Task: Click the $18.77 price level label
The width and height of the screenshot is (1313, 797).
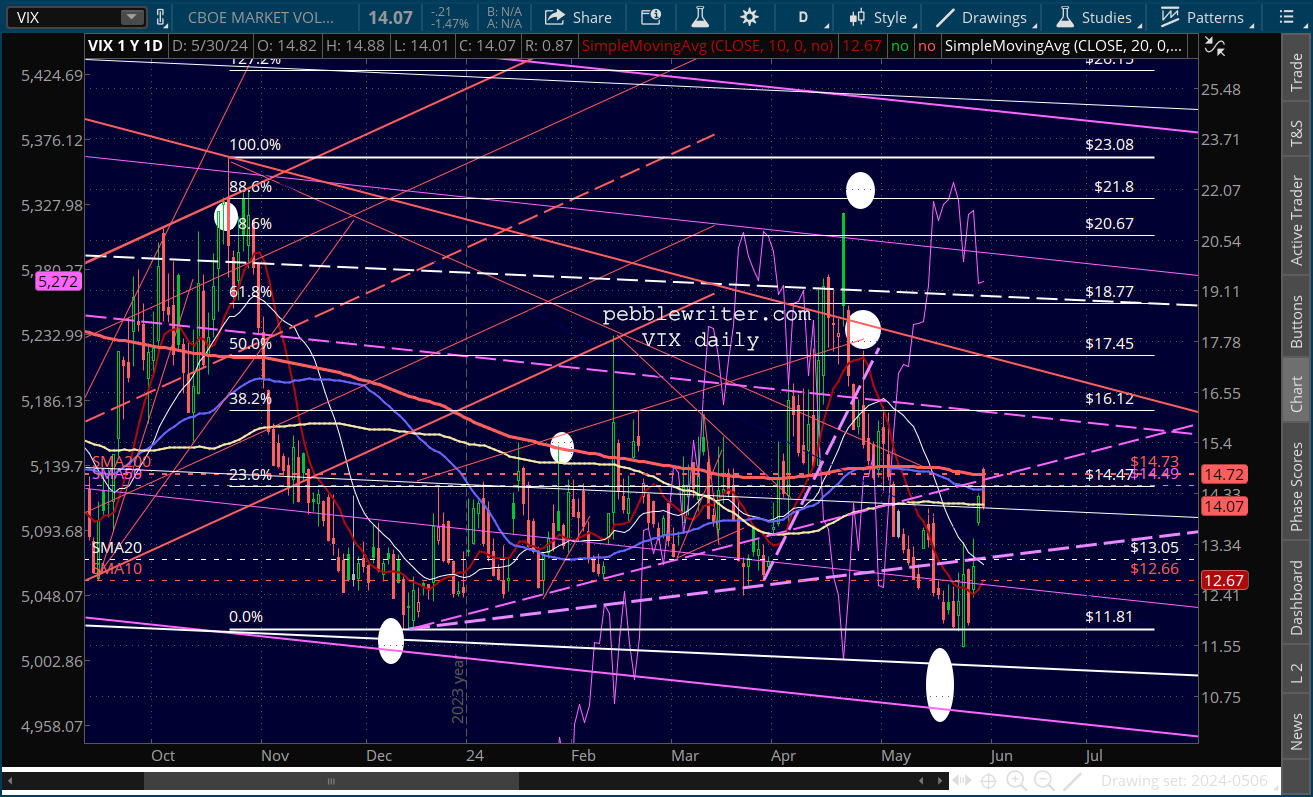Action: (1109, 292)
